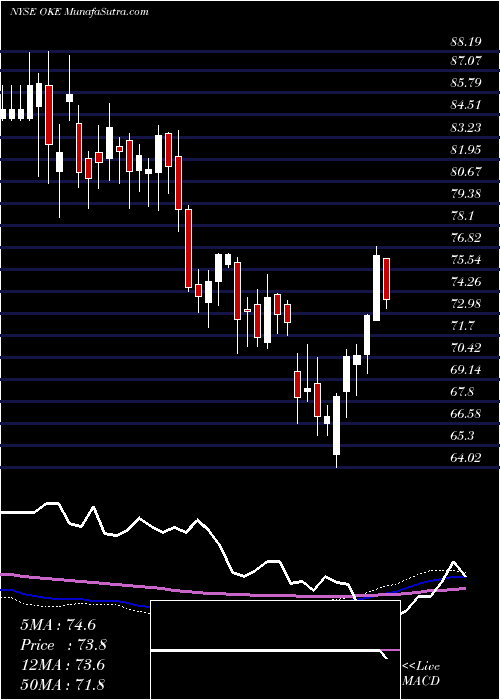
Task: Click the lowest white candle near 64.02
Action: 336,430
